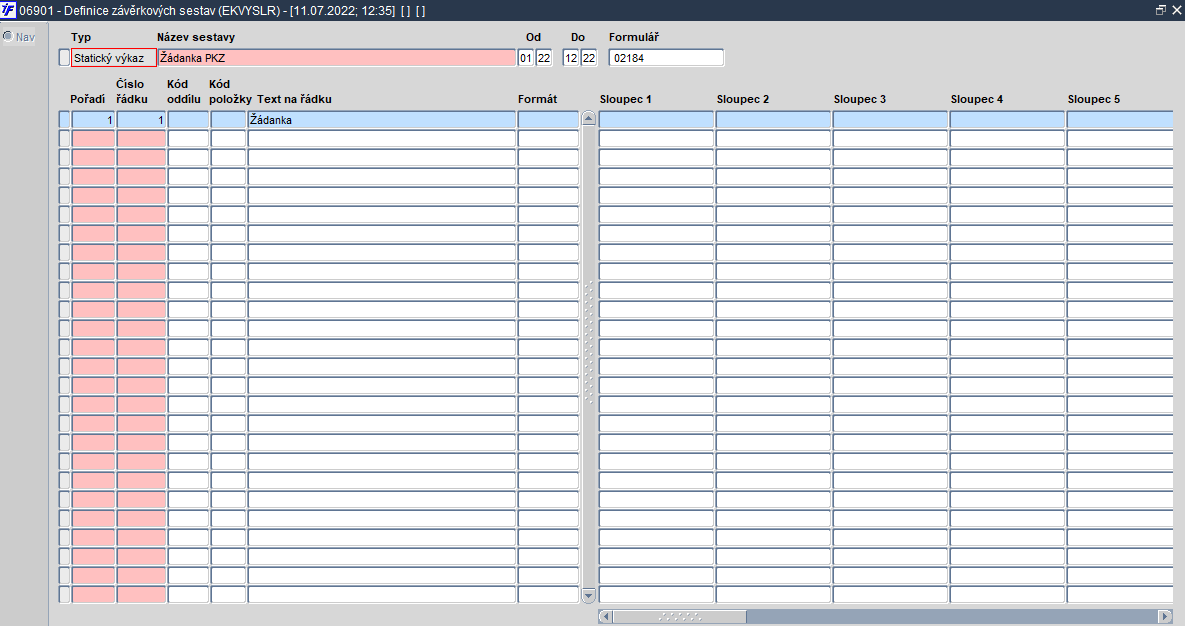
Task: Focus the Typ field showing Statický výkaz
Action: coord(113,57)
